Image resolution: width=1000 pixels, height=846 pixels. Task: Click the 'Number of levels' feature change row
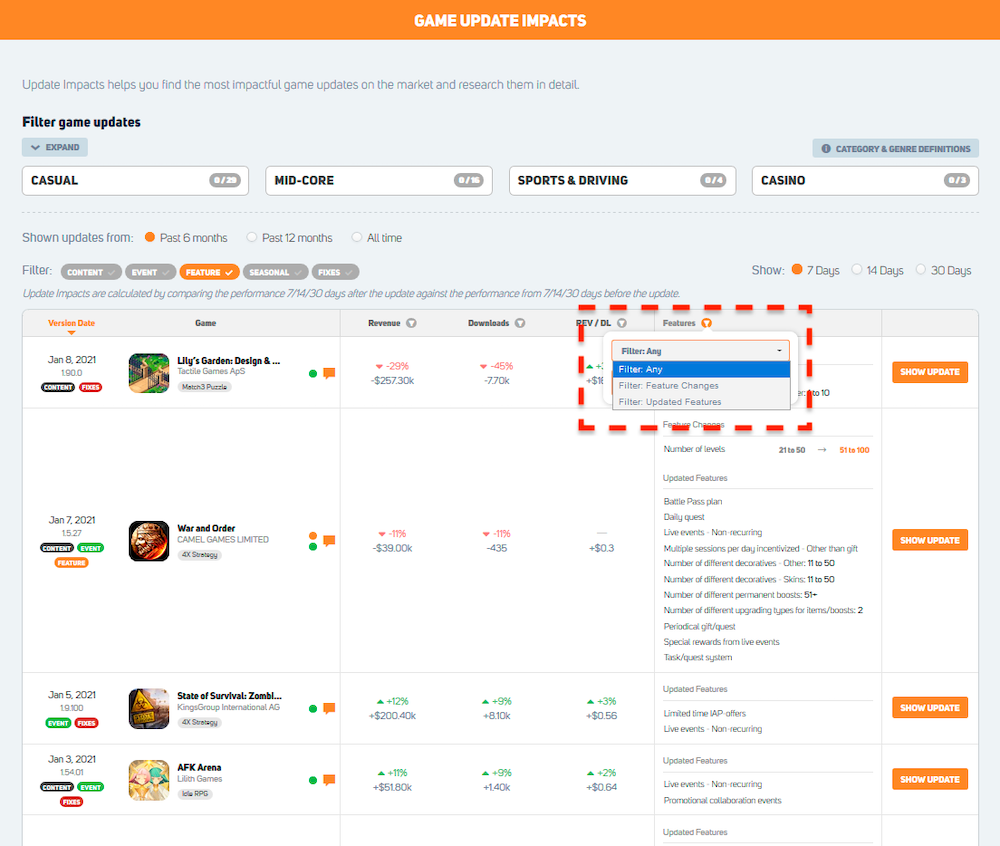point(766,449)
